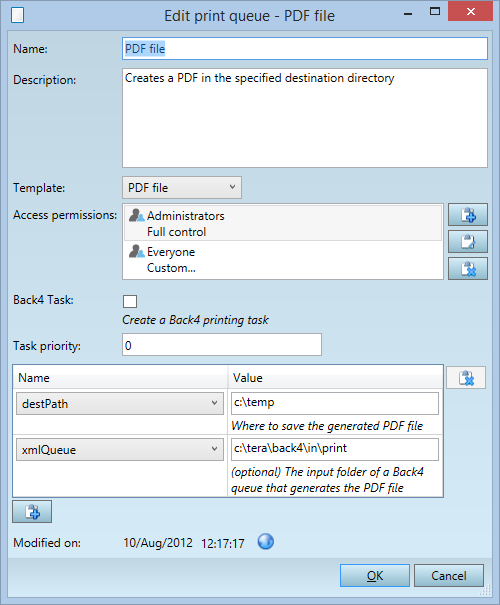Viewport: 500px width, 605px height.
Task: Click the c:\temp value field
Action: 335,403
